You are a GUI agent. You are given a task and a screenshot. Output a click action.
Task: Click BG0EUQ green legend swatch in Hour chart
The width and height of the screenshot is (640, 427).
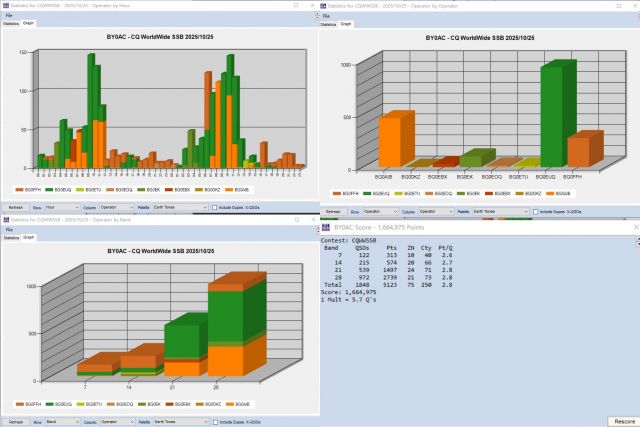coord(48,188)
